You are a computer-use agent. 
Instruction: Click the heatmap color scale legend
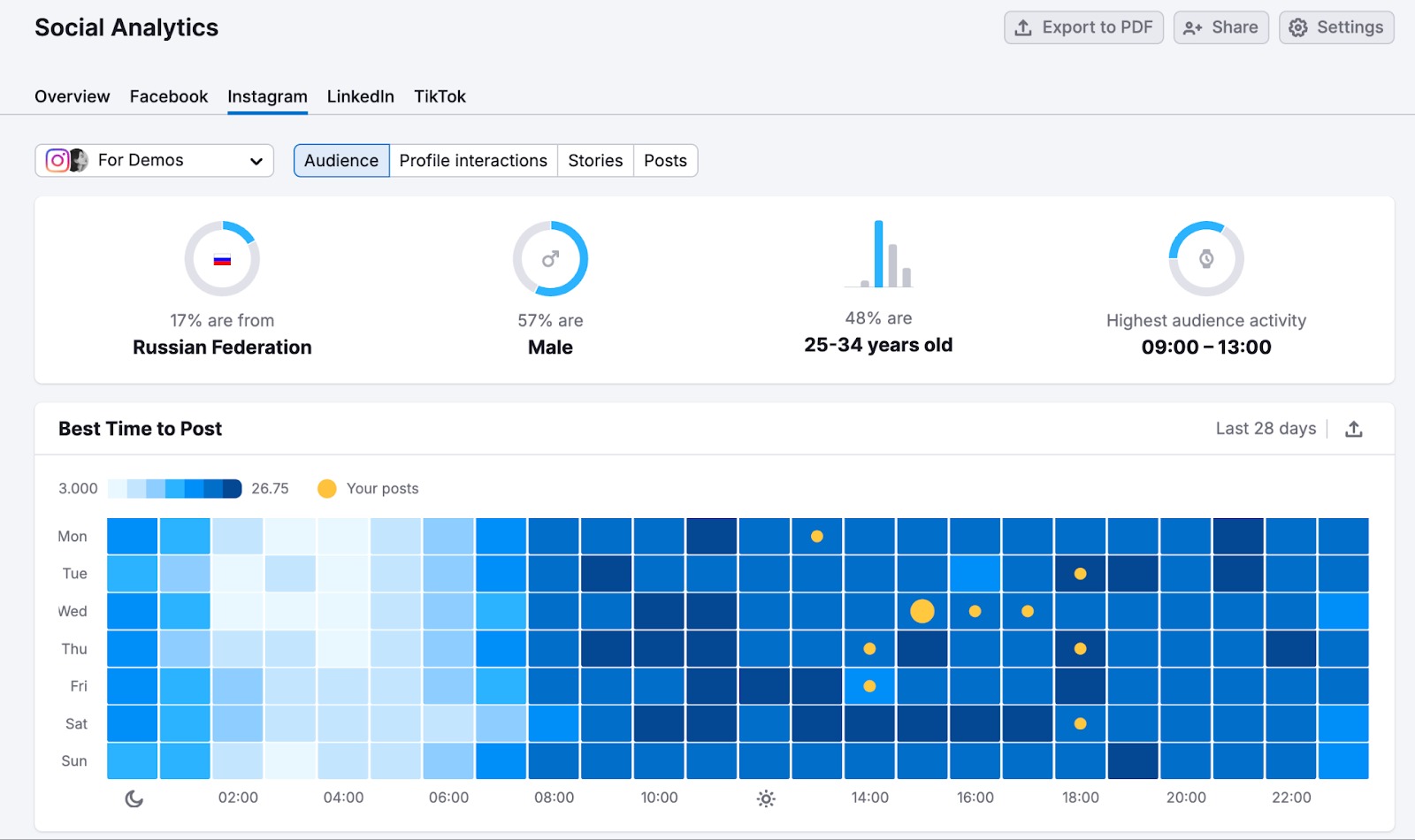coord(174,489)
